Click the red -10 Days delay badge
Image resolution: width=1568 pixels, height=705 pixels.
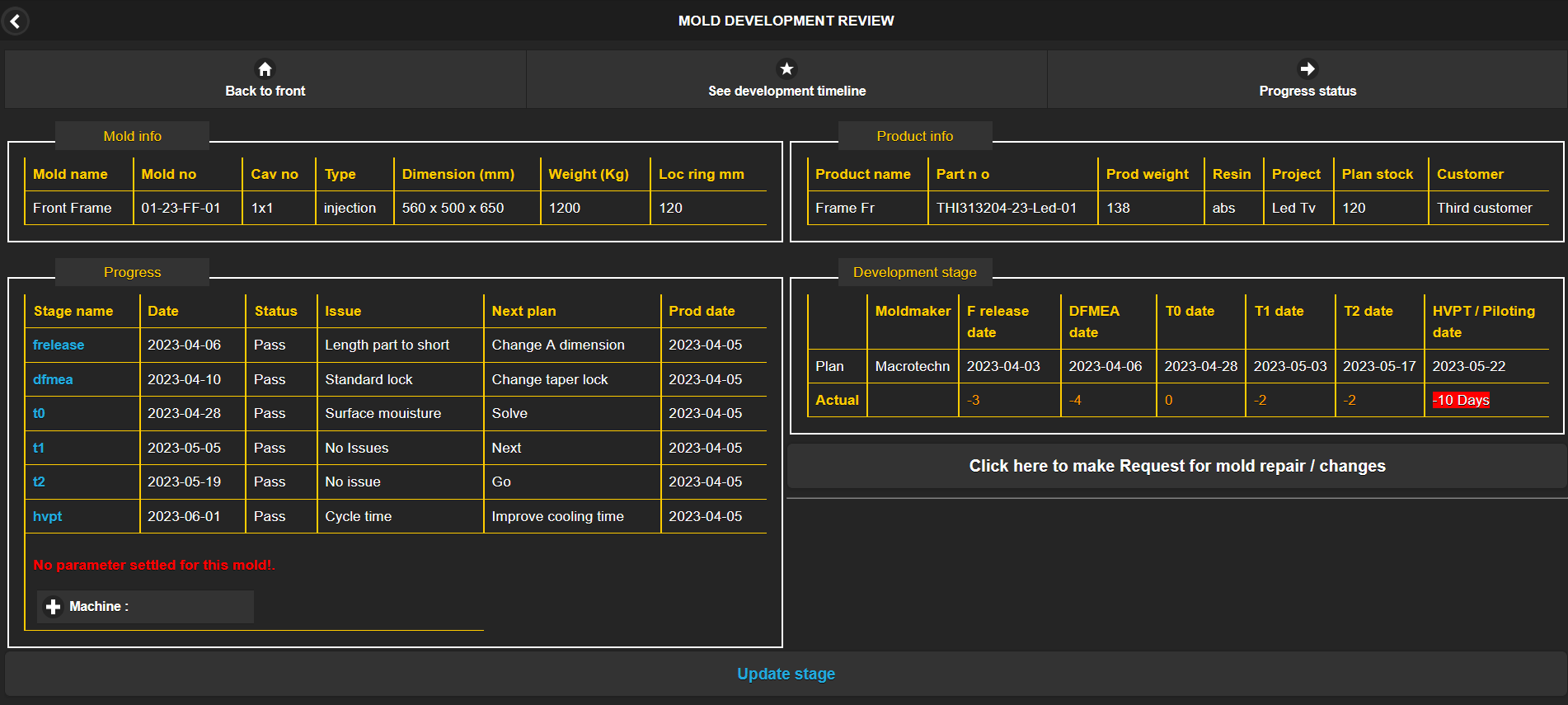[x=1460, y=400]
